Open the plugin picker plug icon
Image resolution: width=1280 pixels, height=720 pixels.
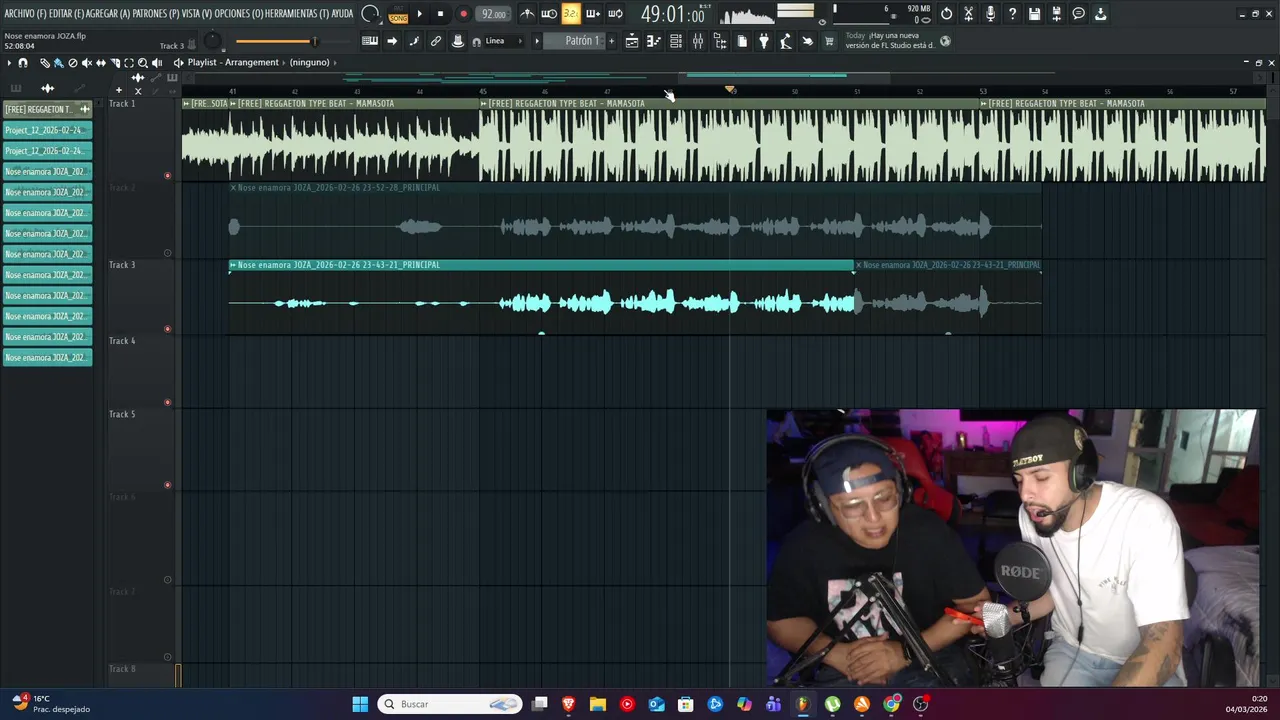pyautogui.click(x=764, y=41)
